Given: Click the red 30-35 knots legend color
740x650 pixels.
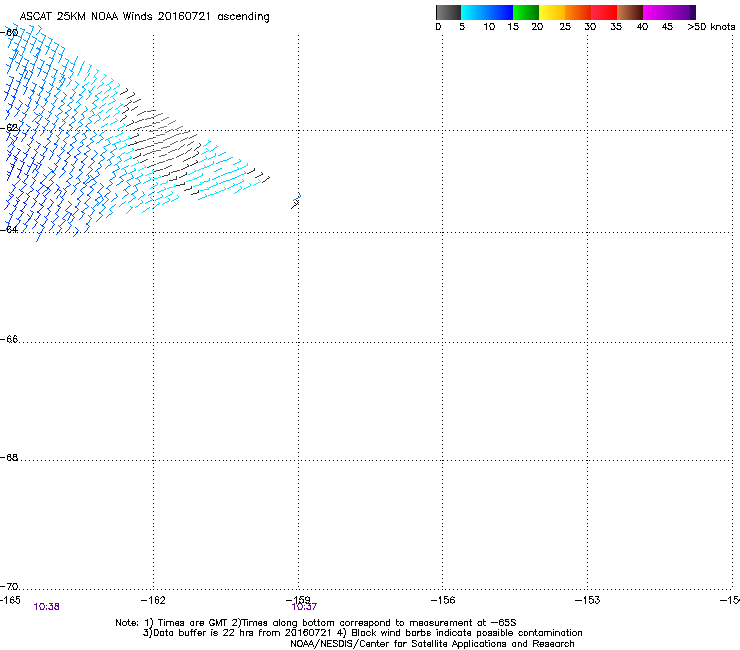Looking at the screenshot, I should [x=604, y=12].
